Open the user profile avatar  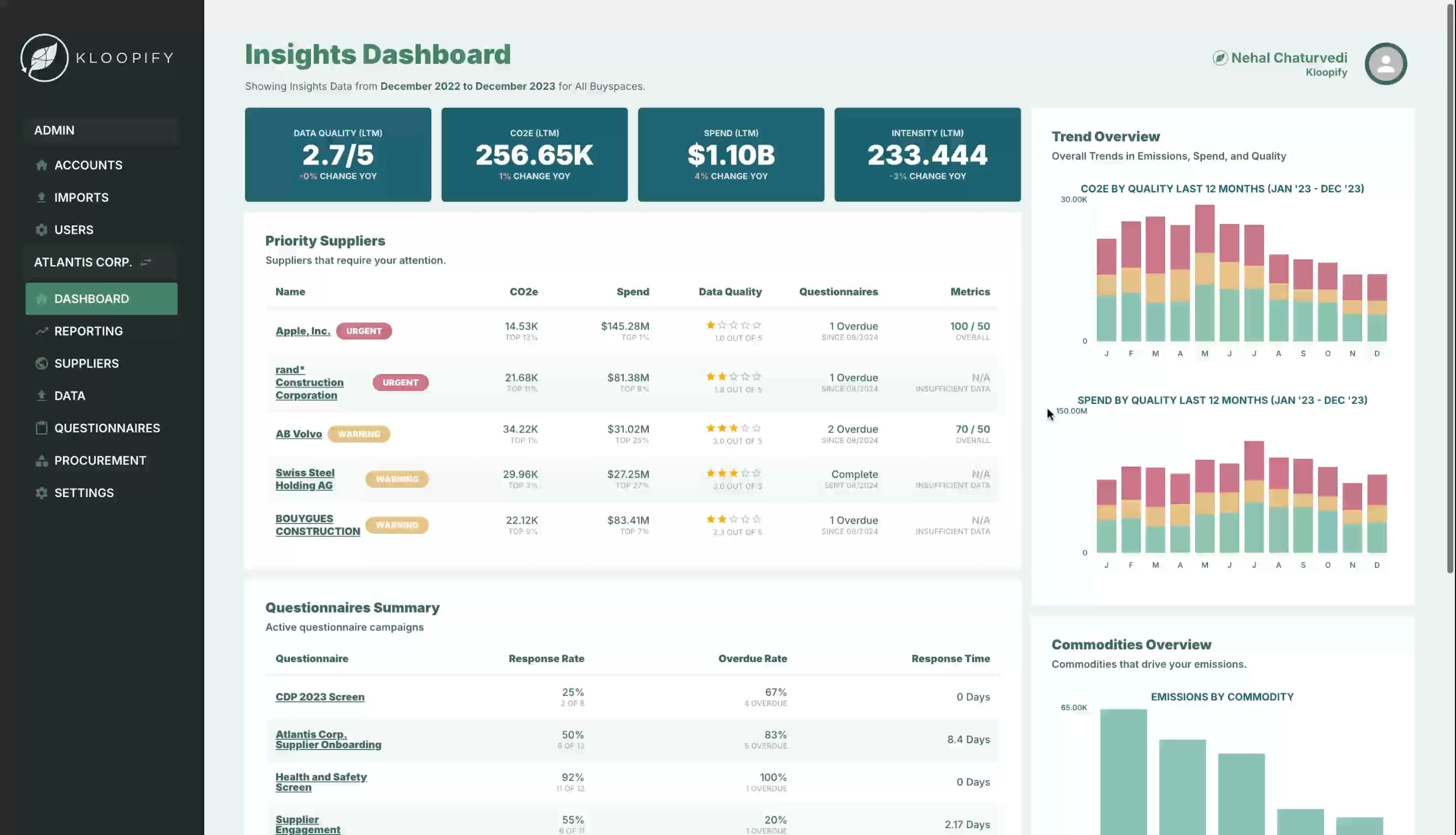coord(1385,64)
